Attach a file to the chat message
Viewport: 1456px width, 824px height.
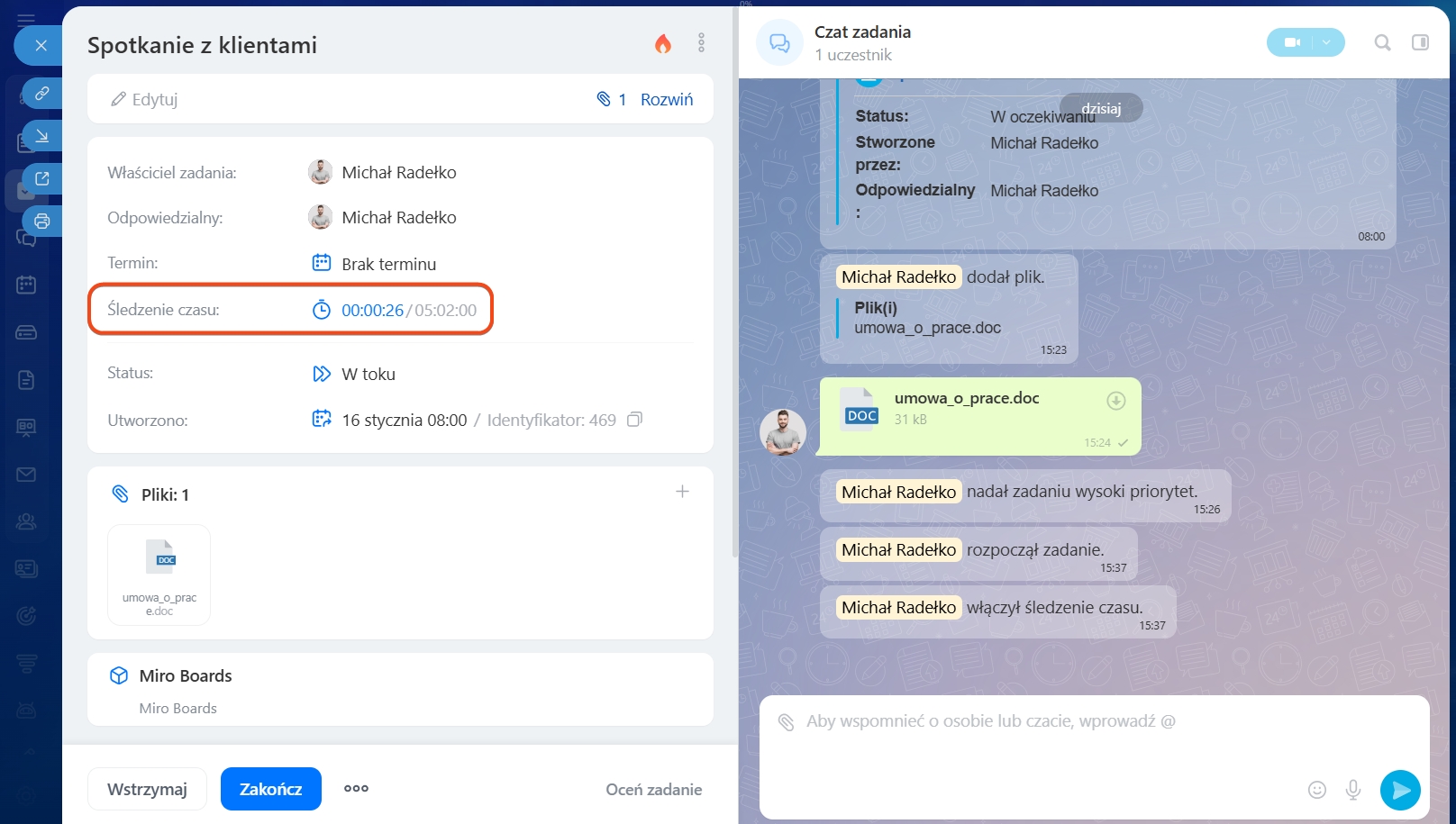[786, 722]
